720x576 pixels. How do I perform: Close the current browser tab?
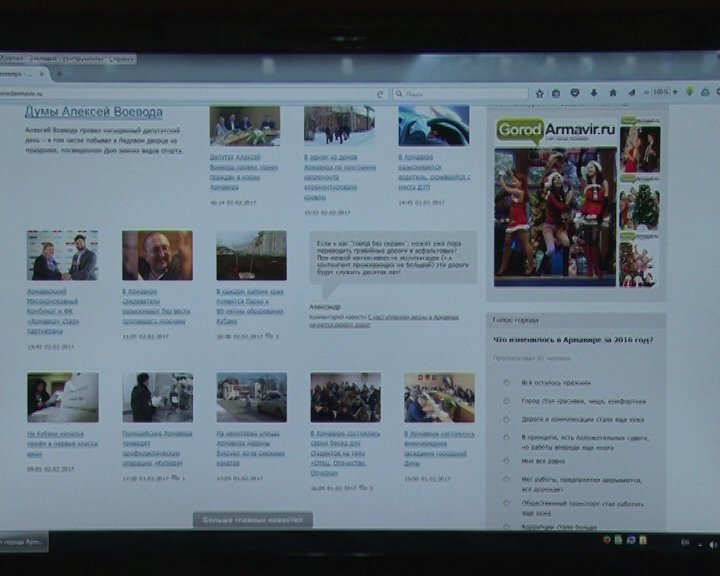coord(42,74)
